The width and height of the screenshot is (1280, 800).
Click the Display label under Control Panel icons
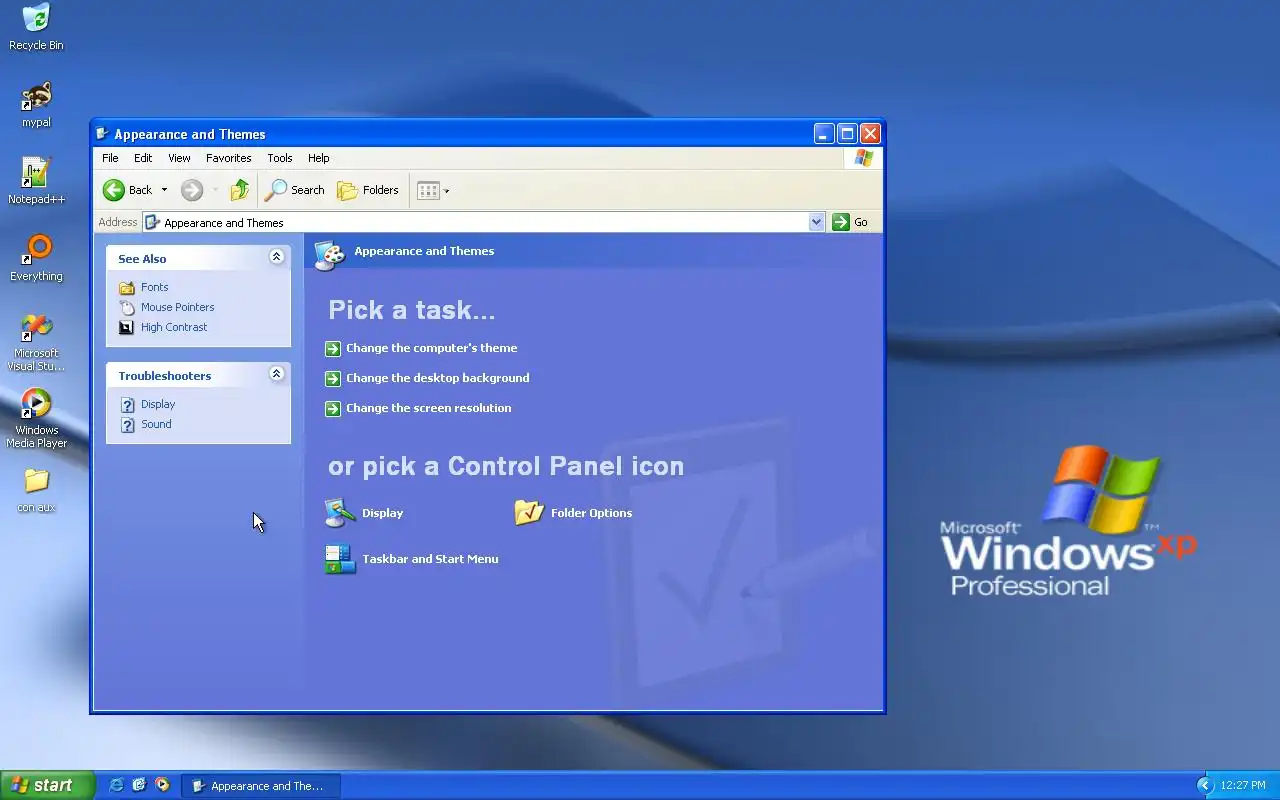click(382, 513)
